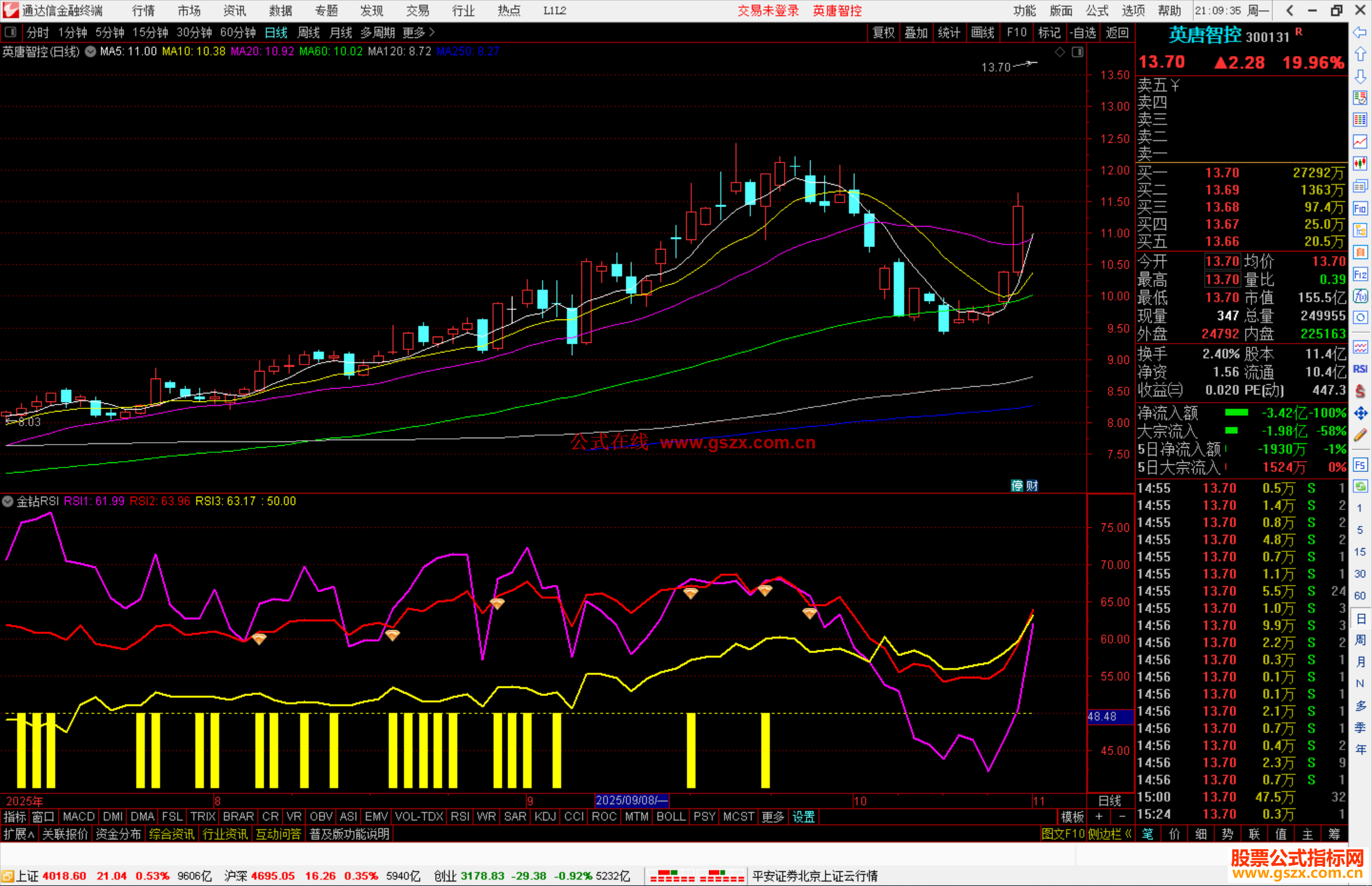
Task: Click the f(x) formula sidebar icon
Action: pos(1360,297)
